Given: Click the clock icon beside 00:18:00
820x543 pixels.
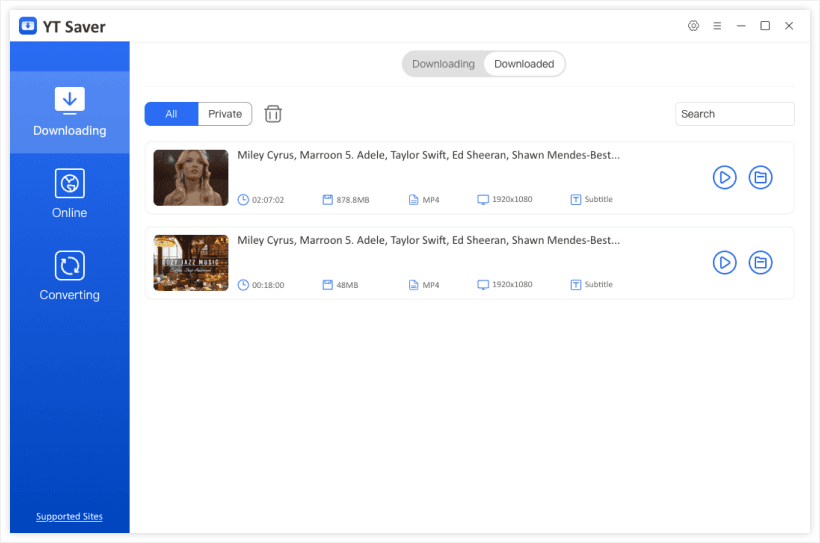Looking at the screenshot, I should click(x=243, y=285).
